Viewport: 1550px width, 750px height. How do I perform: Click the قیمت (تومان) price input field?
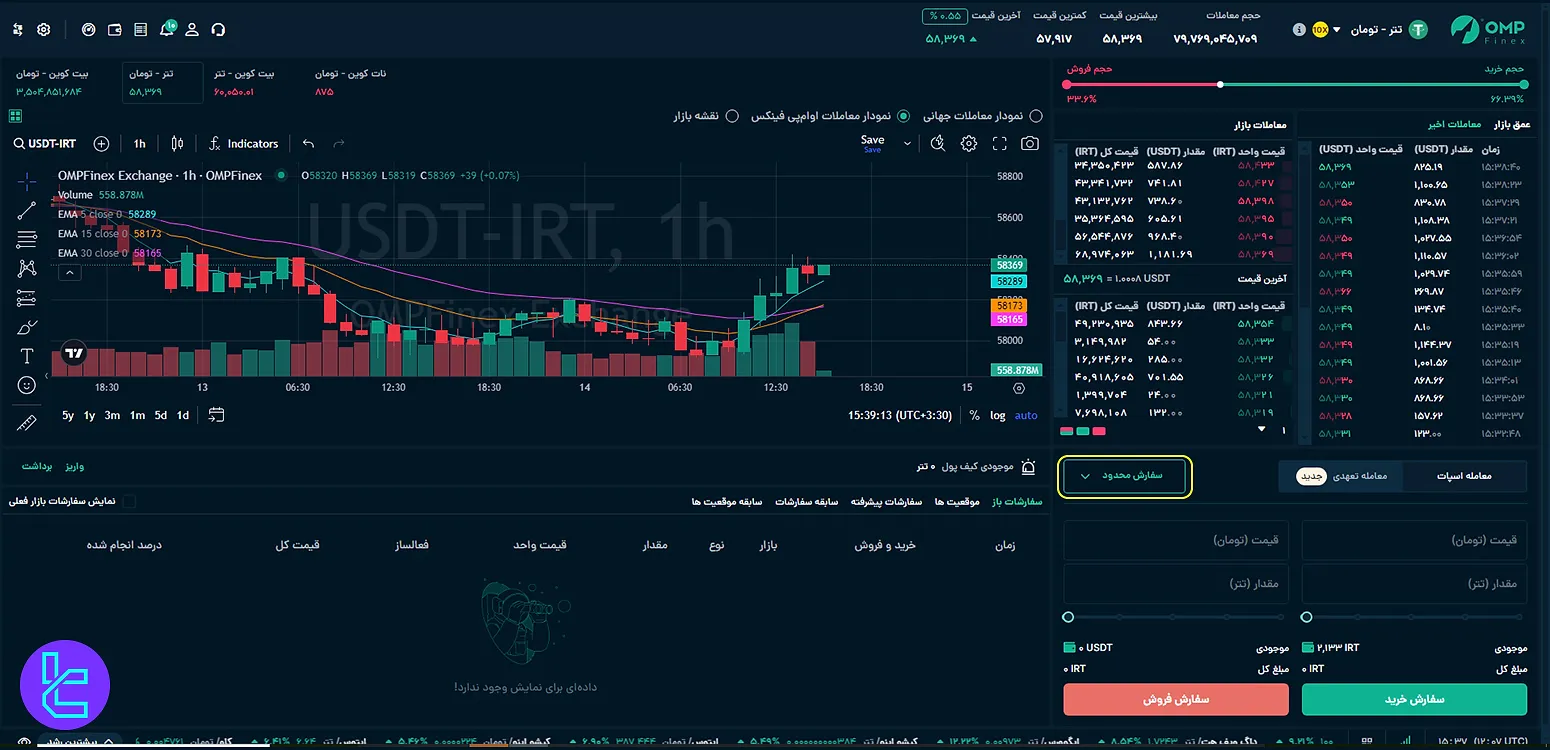[x=1413, y=539]
